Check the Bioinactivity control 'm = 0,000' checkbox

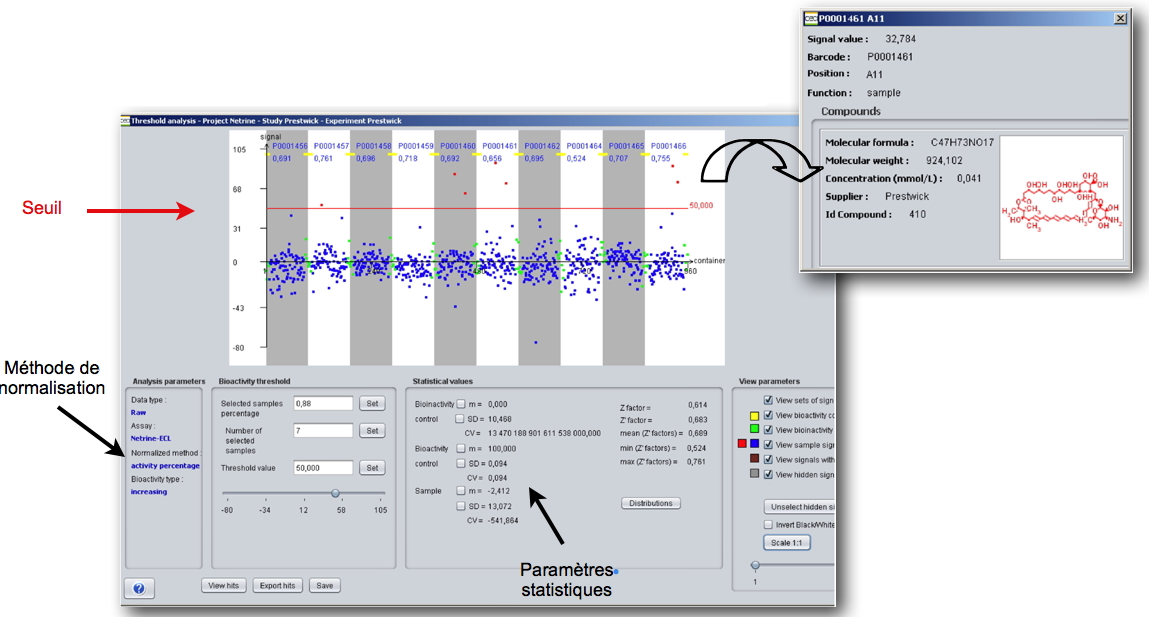pos(461,404)
